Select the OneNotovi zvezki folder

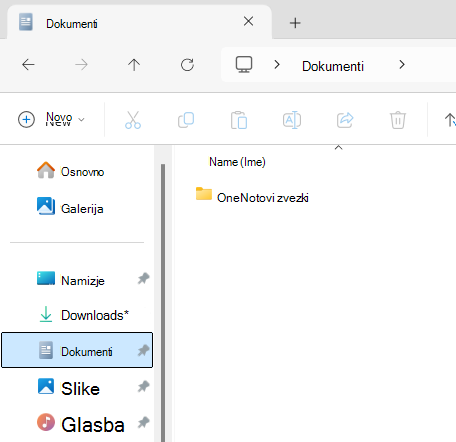coord(252,196)
